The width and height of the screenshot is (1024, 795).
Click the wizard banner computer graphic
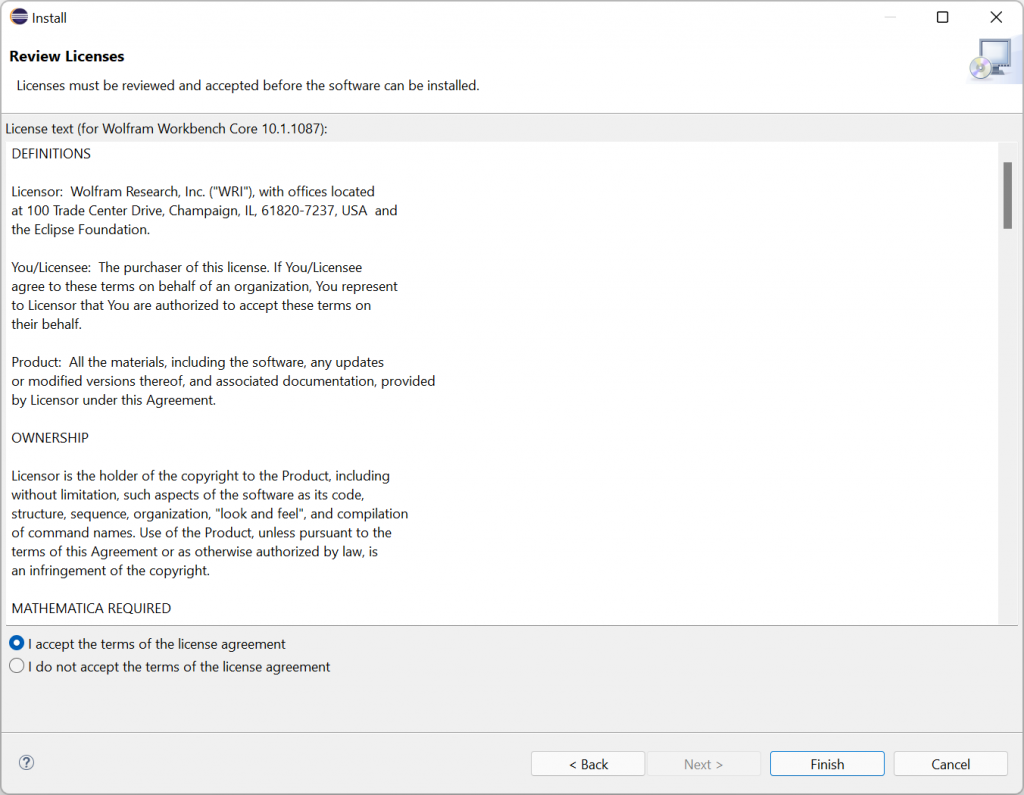pos(993,58)
